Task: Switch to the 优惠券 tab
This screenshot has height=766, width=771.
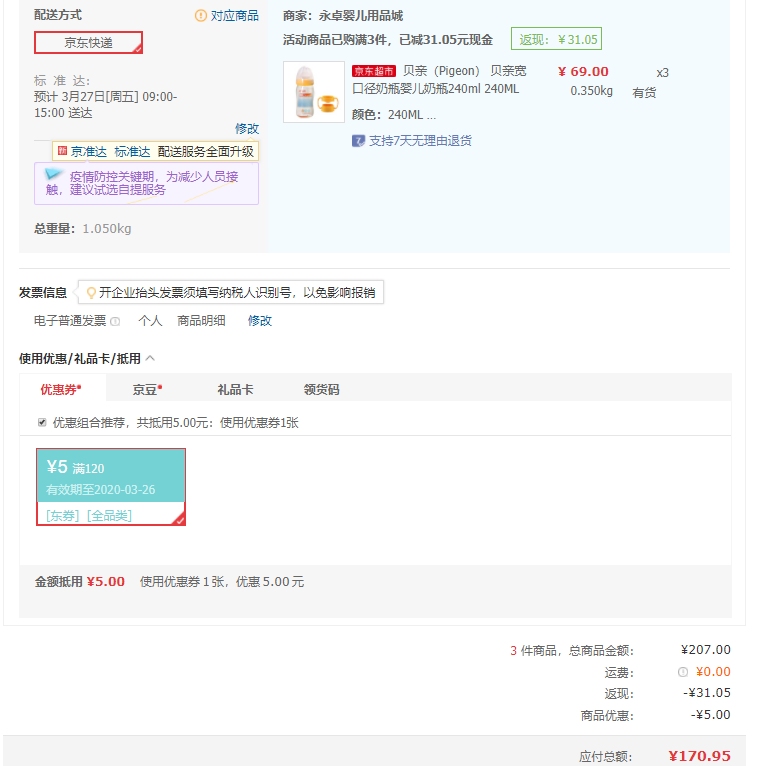Action: pos(61,389)
